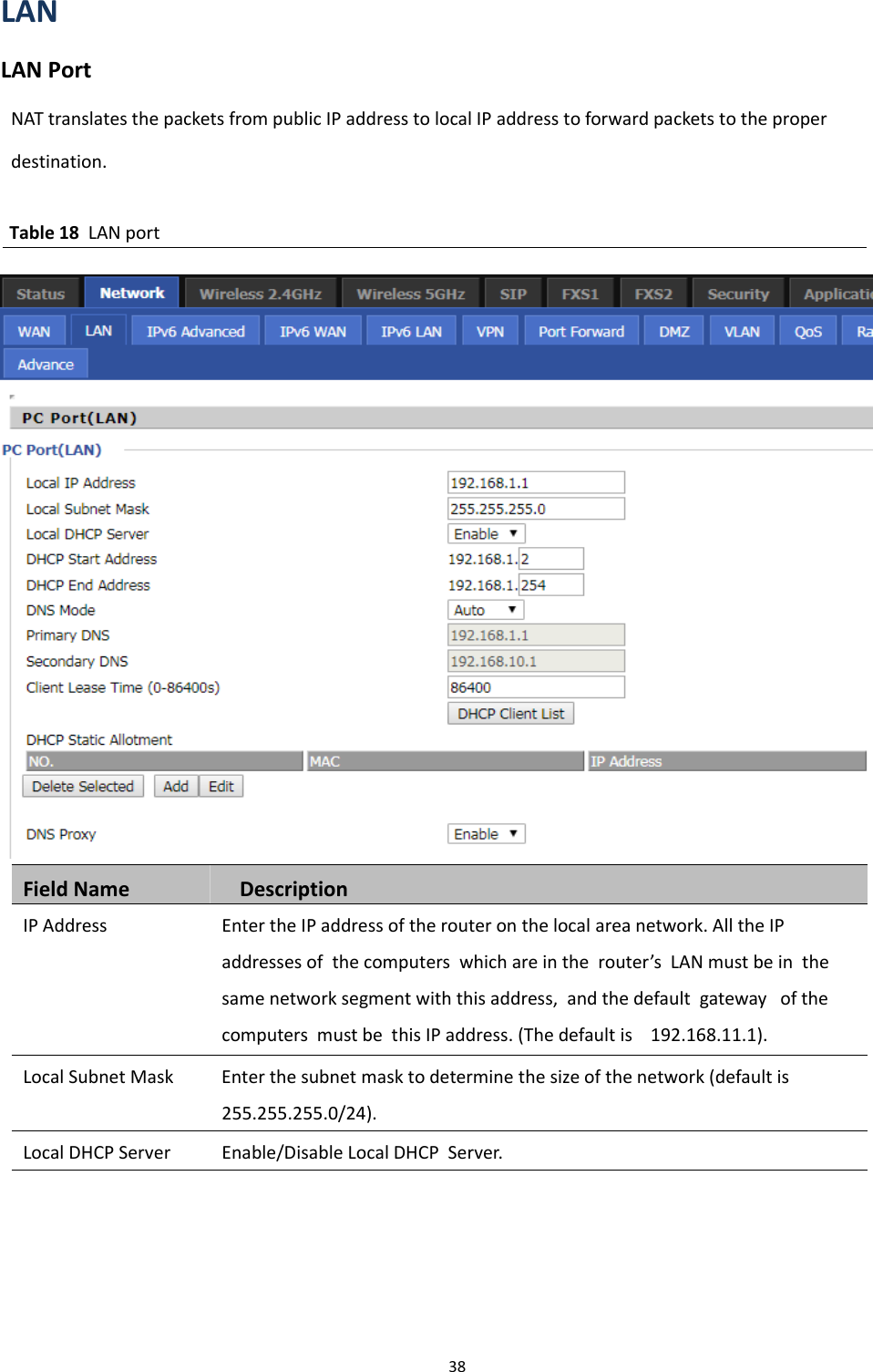The image size is (873, 1372).
Task: Switch to the WAN sub-tab
Action: point(34,329)
